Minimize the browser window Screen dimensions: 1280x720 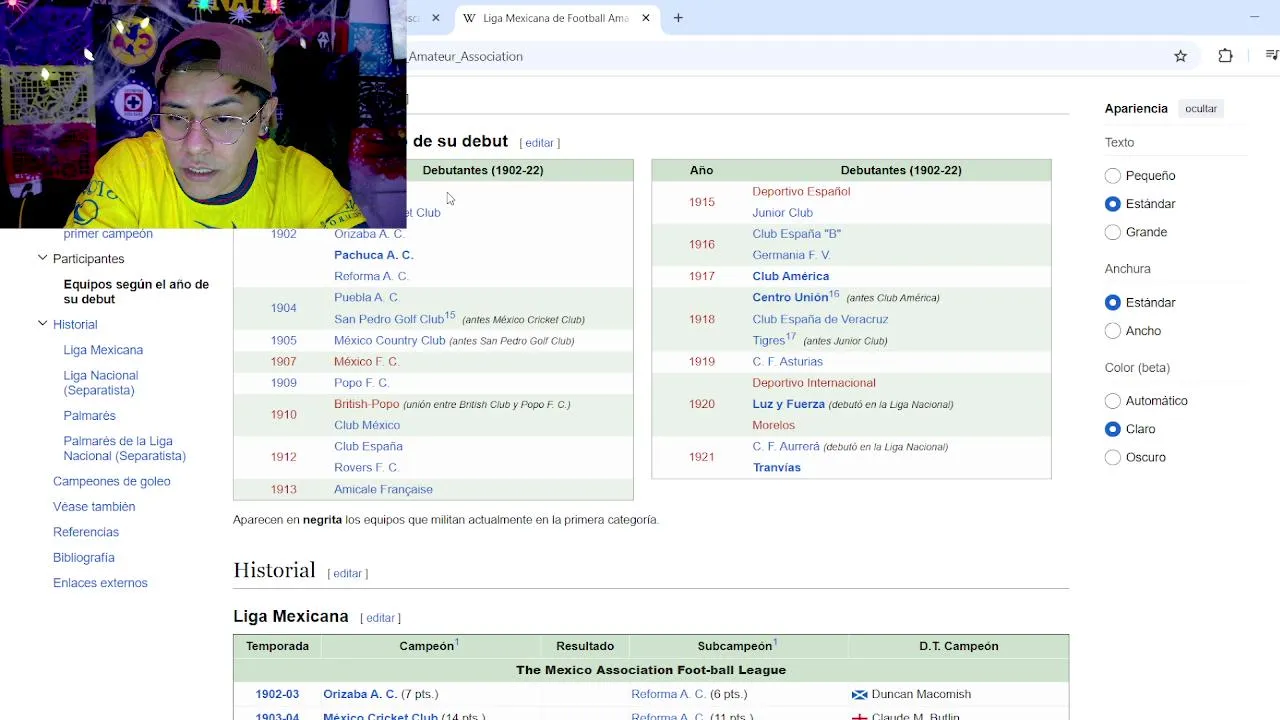point(1254,17)
